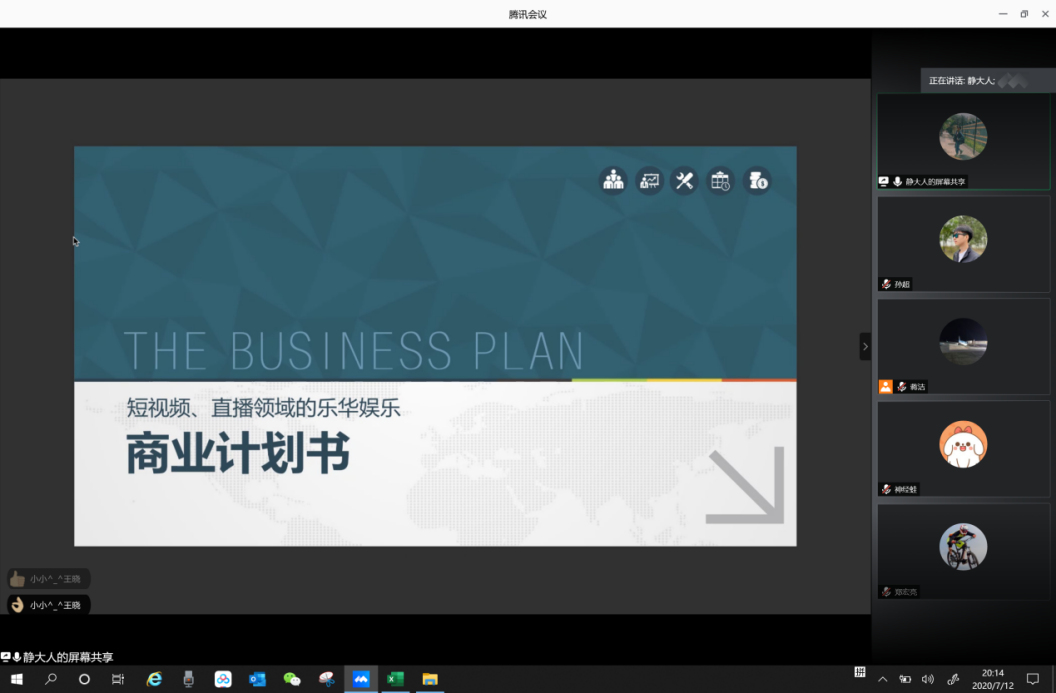1056x693 pixels.
Task: Select 孙超's avatar with sunglasses
Action: [963, 239]
